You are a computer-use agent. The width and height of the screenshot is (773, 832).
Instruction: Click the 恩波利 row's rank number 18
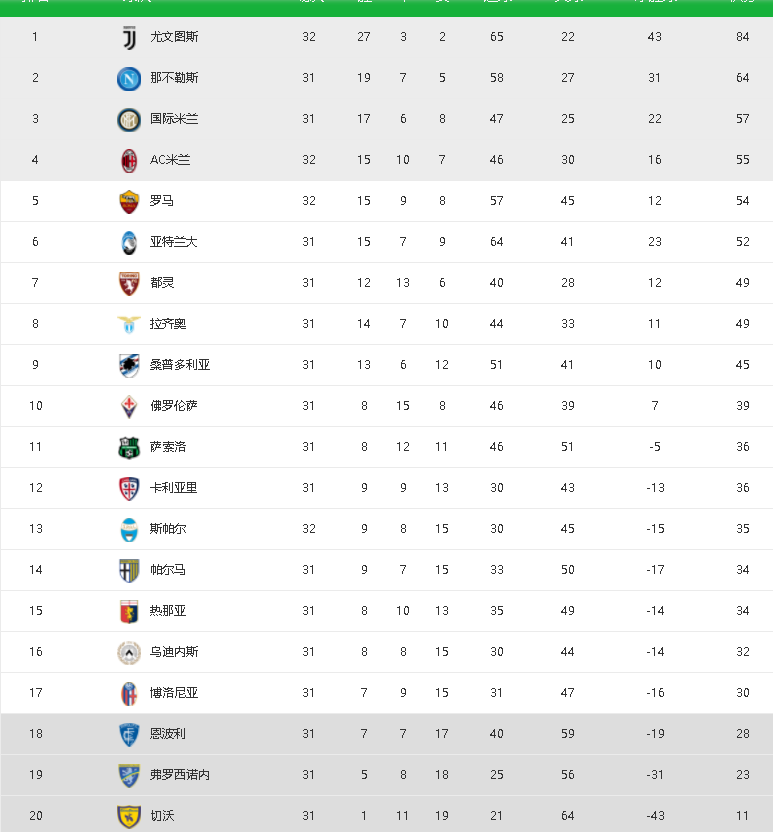click(x=36, y=734)
